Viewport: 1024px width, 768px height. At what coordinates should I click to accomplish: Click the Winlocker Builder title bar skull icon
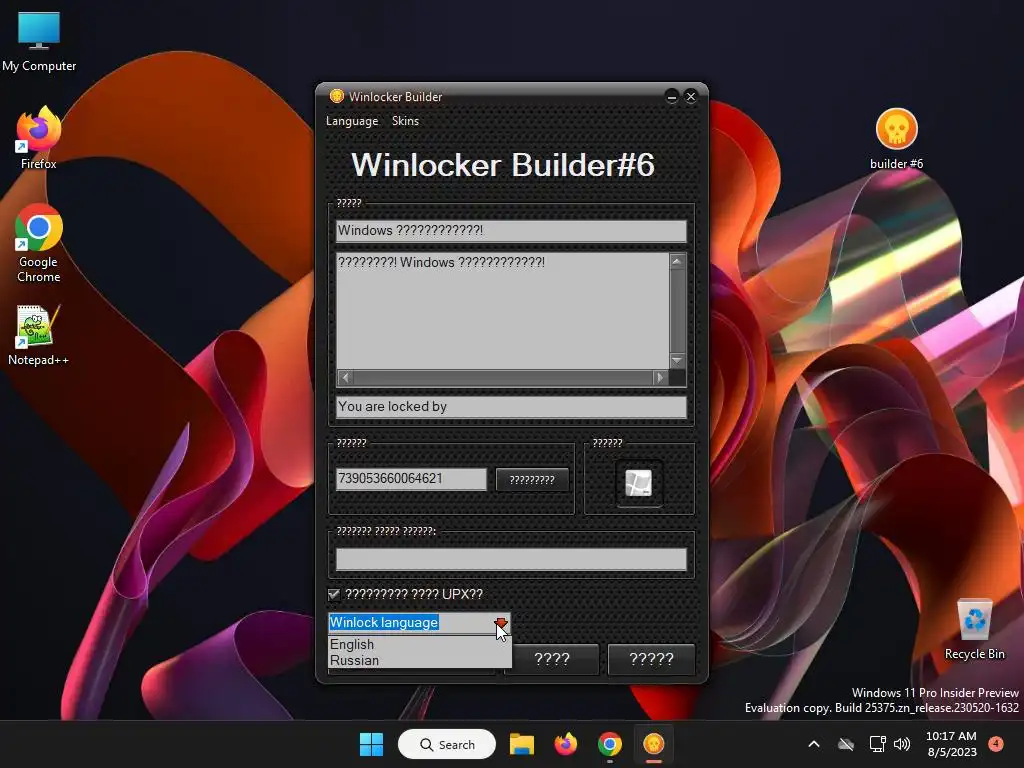(336, 96)
